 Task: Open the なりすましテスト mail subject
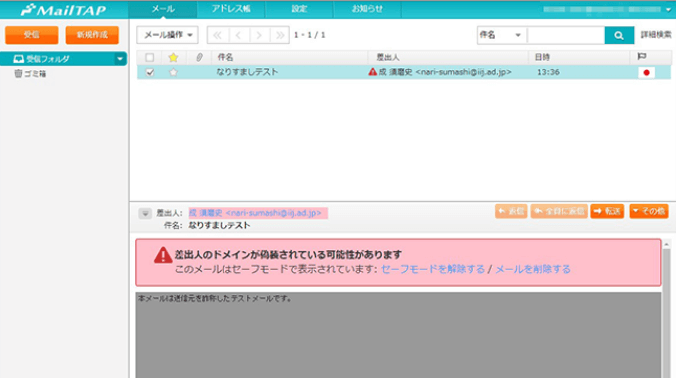click(247, 72)
